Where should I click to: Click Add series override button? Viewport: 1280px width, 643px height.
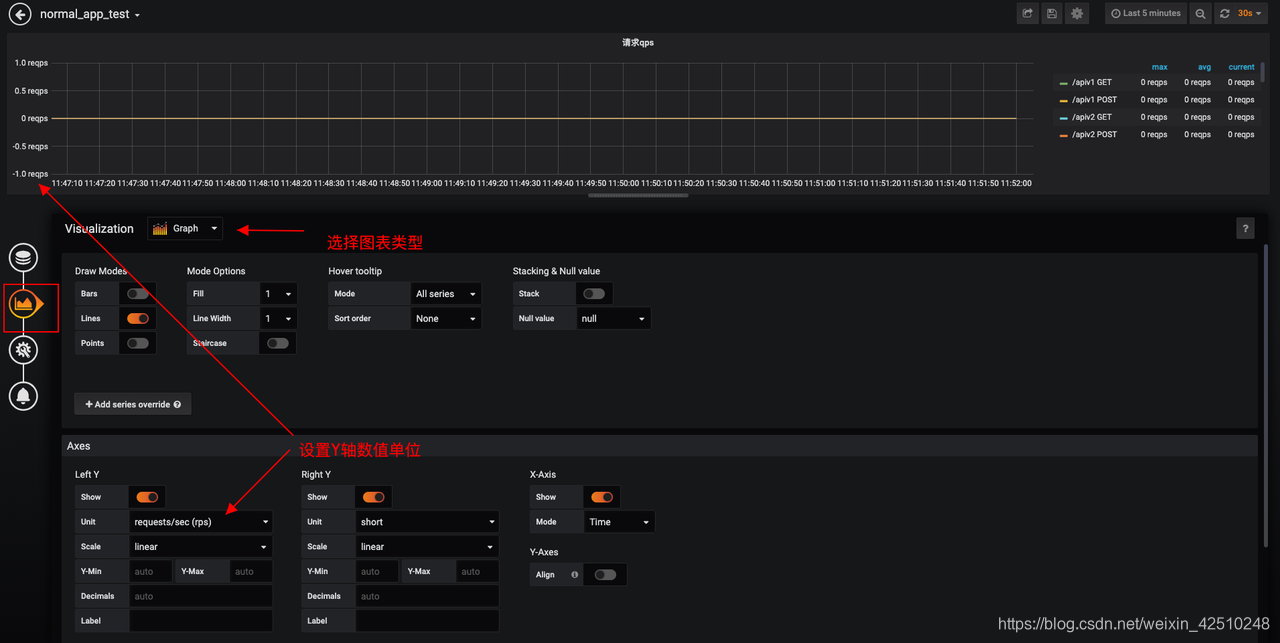(x=133, y=404)
